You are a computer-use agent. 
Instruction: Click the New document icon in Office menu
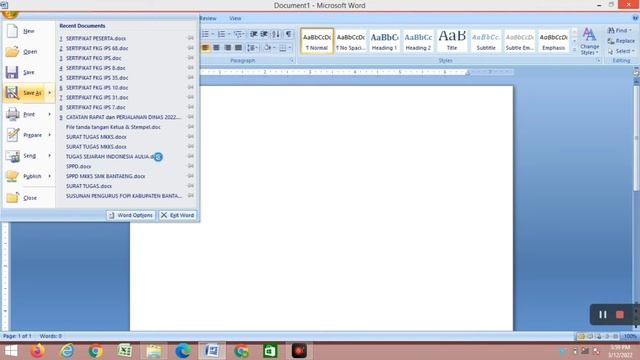(13, 31)
